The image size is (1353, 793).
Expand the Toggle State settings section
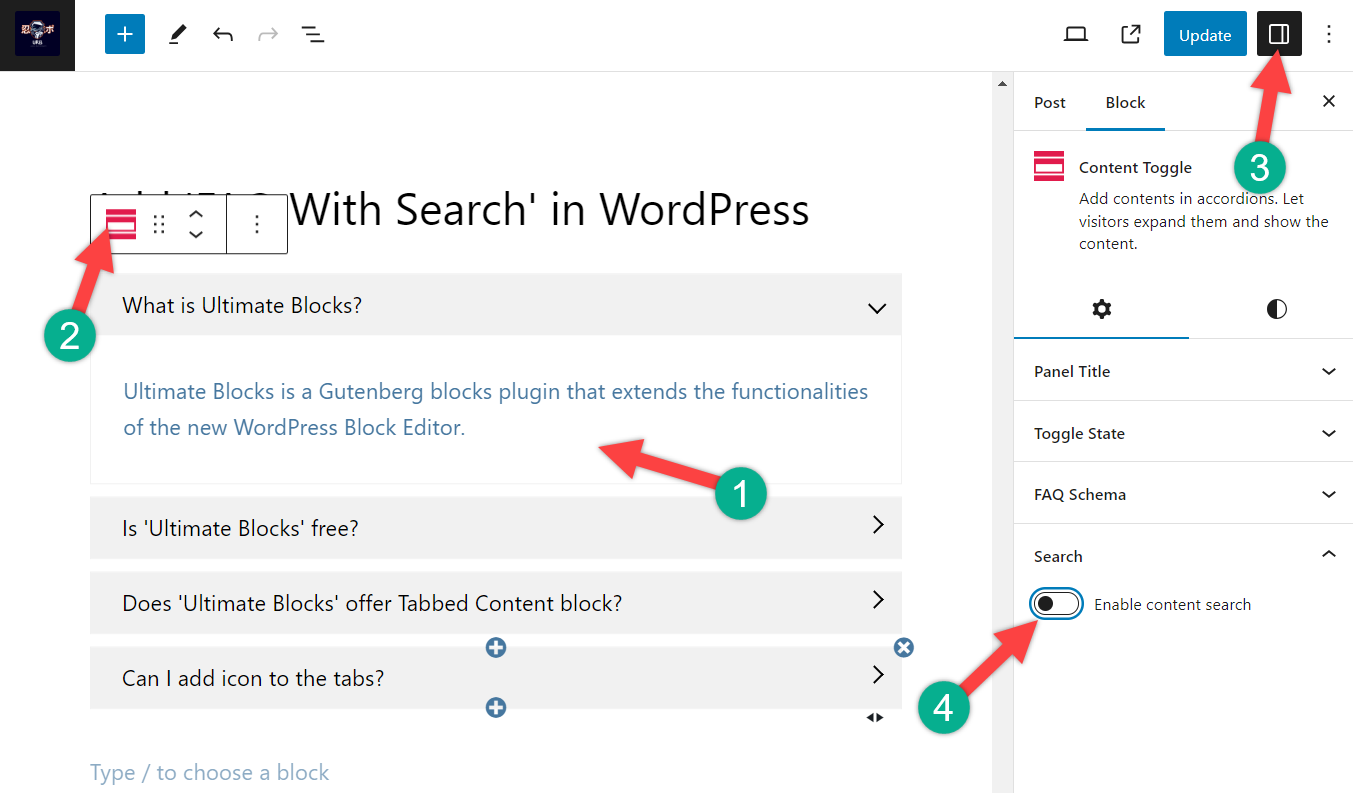(x=1184, y=433)
